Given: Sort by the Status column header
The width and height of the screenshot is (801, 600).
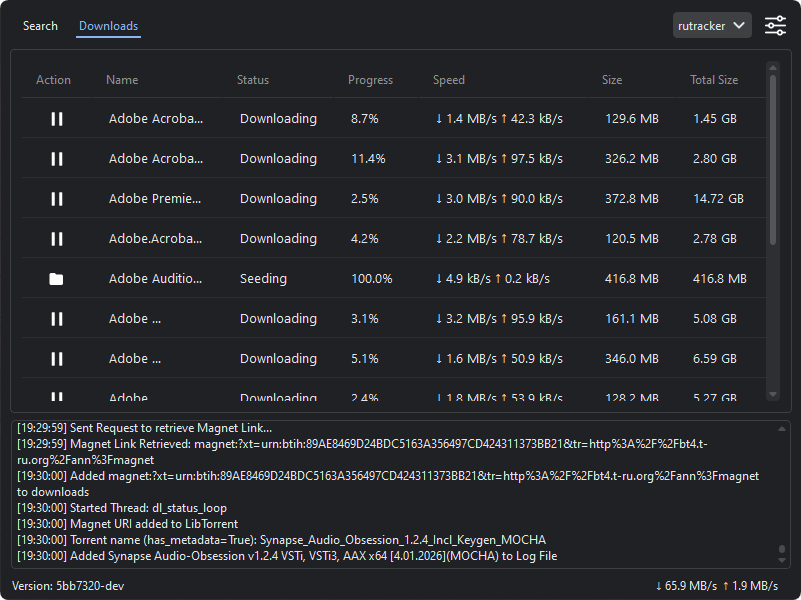Looking at the screenshot, I should coord(253,80).
